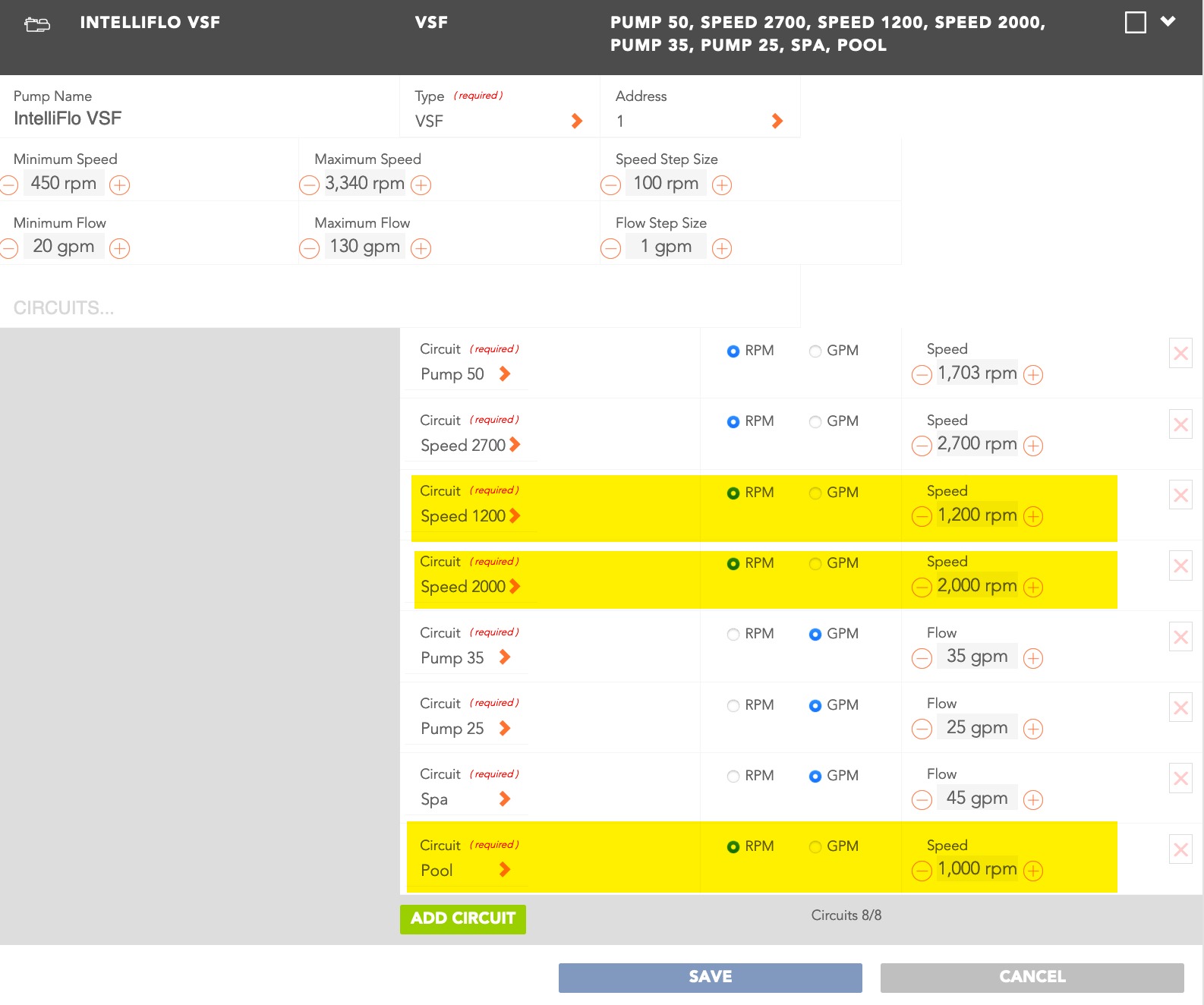
Task: Decrease Maximum Speed with minus icon
Action: coord(309,185)
